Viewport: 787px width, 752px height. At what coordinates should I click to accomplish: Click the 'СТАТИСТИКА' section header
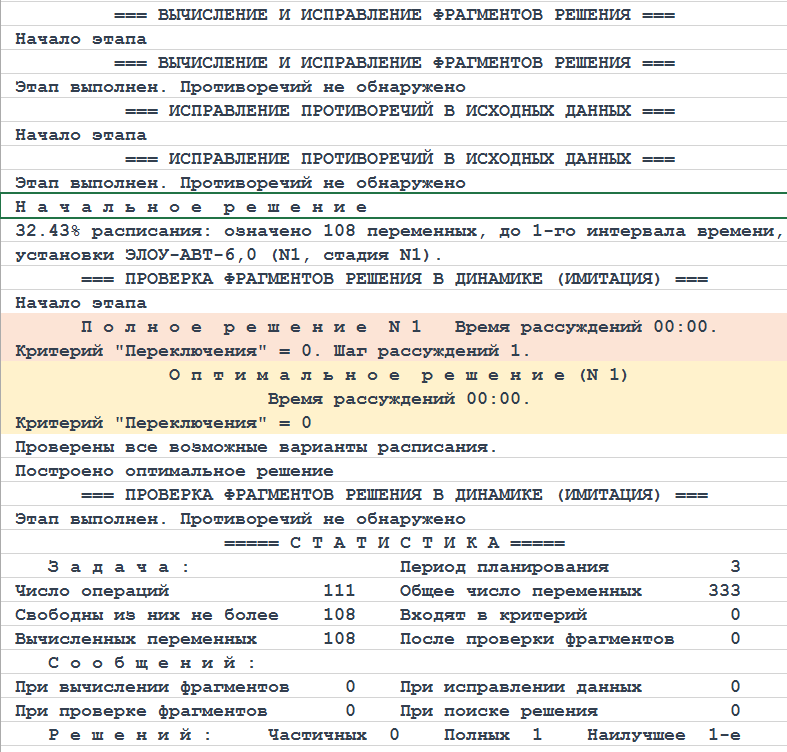393,543
